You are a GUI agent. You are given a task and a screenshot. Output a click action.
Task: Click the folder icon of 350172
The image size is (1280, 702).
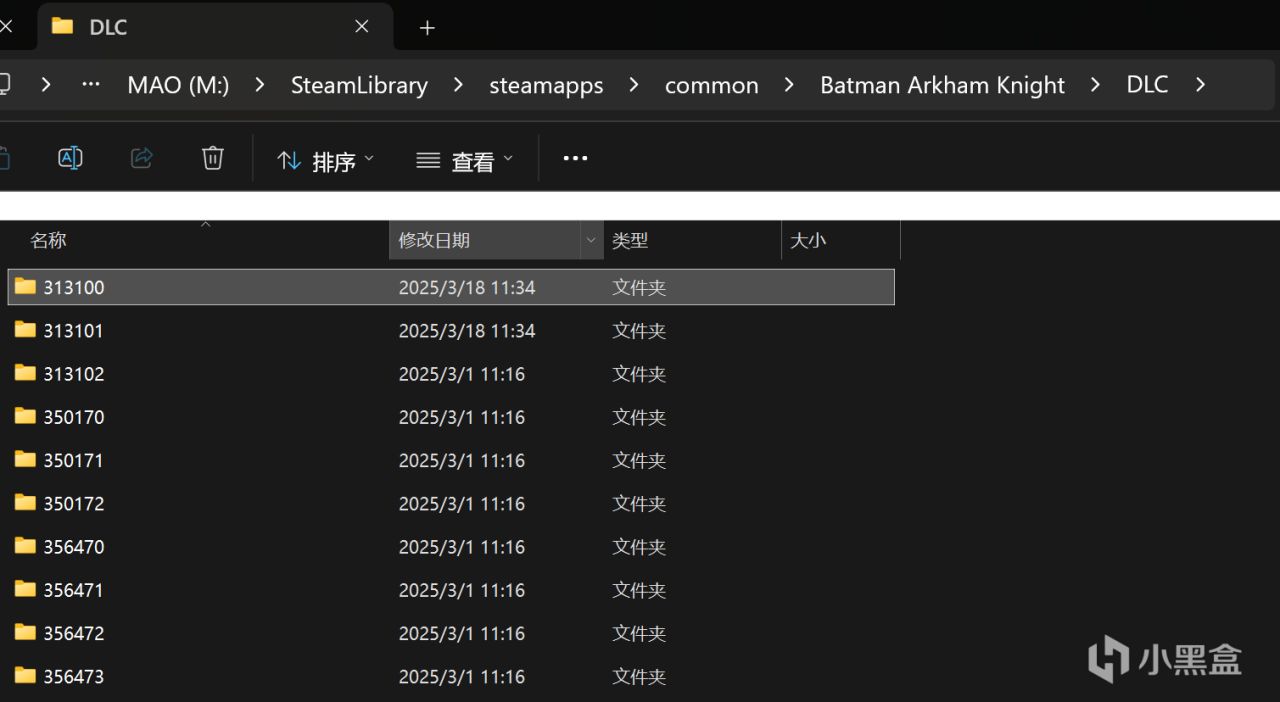pyautogui.click(x=25, y=502)
